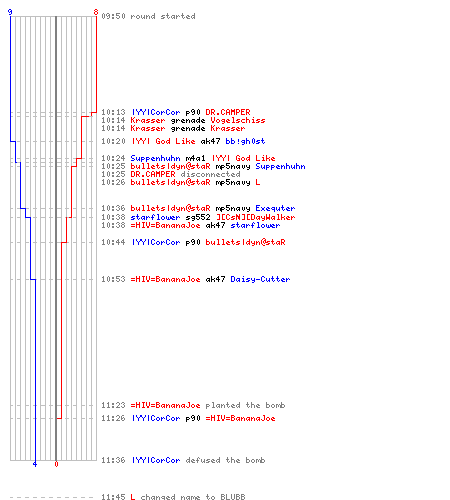This screenshot has width=450, height=500.
Task: Click =HIV=BananaJoe killed at 11:26
Action: 240,418
